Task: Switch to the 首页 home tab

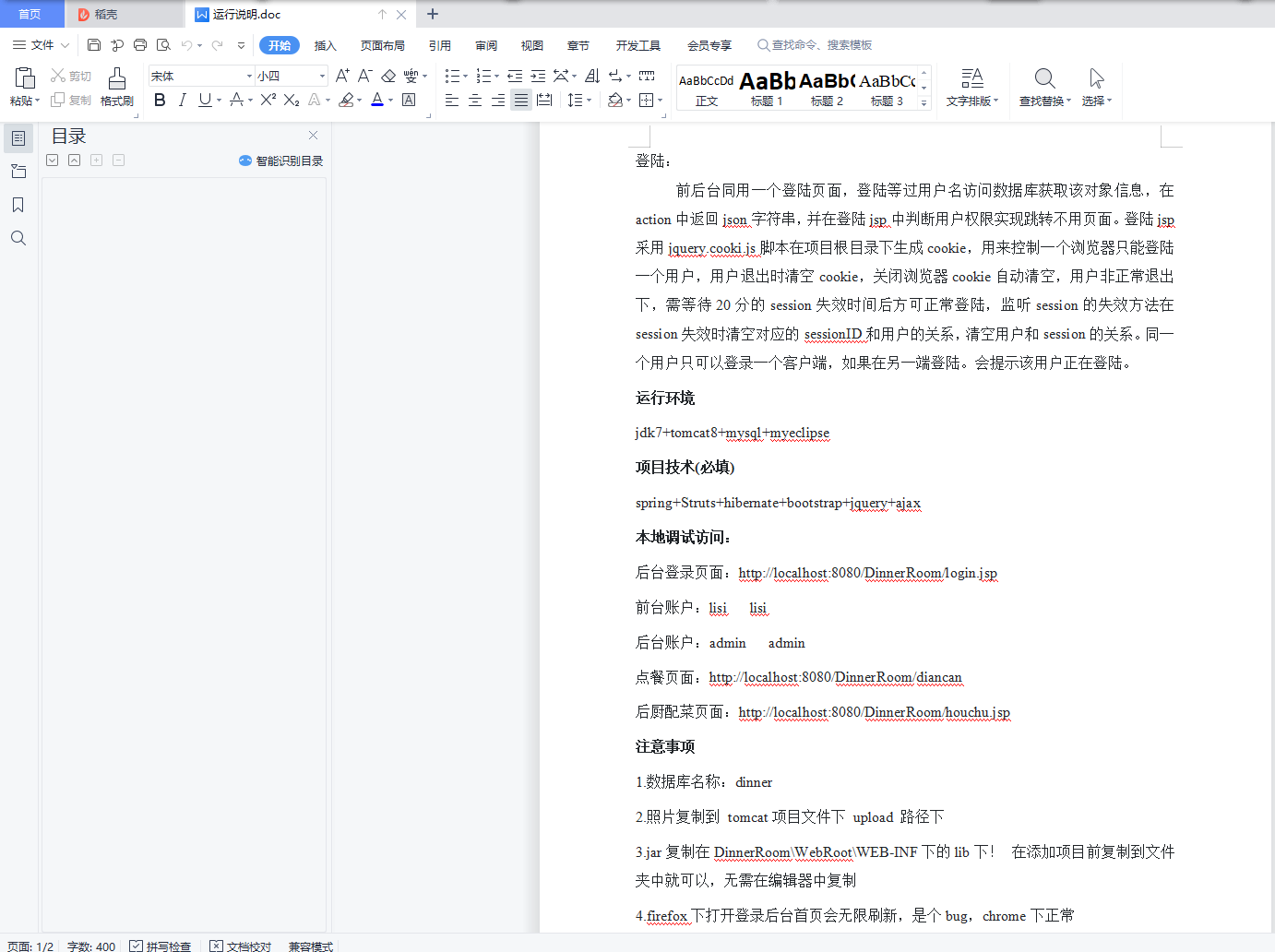Action: [30, 14]
